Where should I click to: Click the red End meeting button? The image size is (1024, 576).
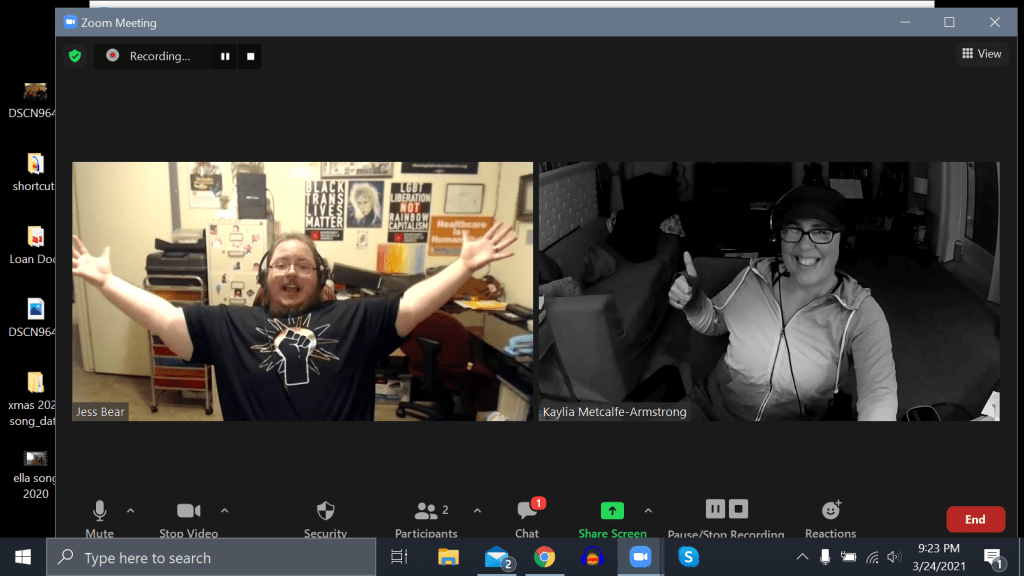point(974,519)
